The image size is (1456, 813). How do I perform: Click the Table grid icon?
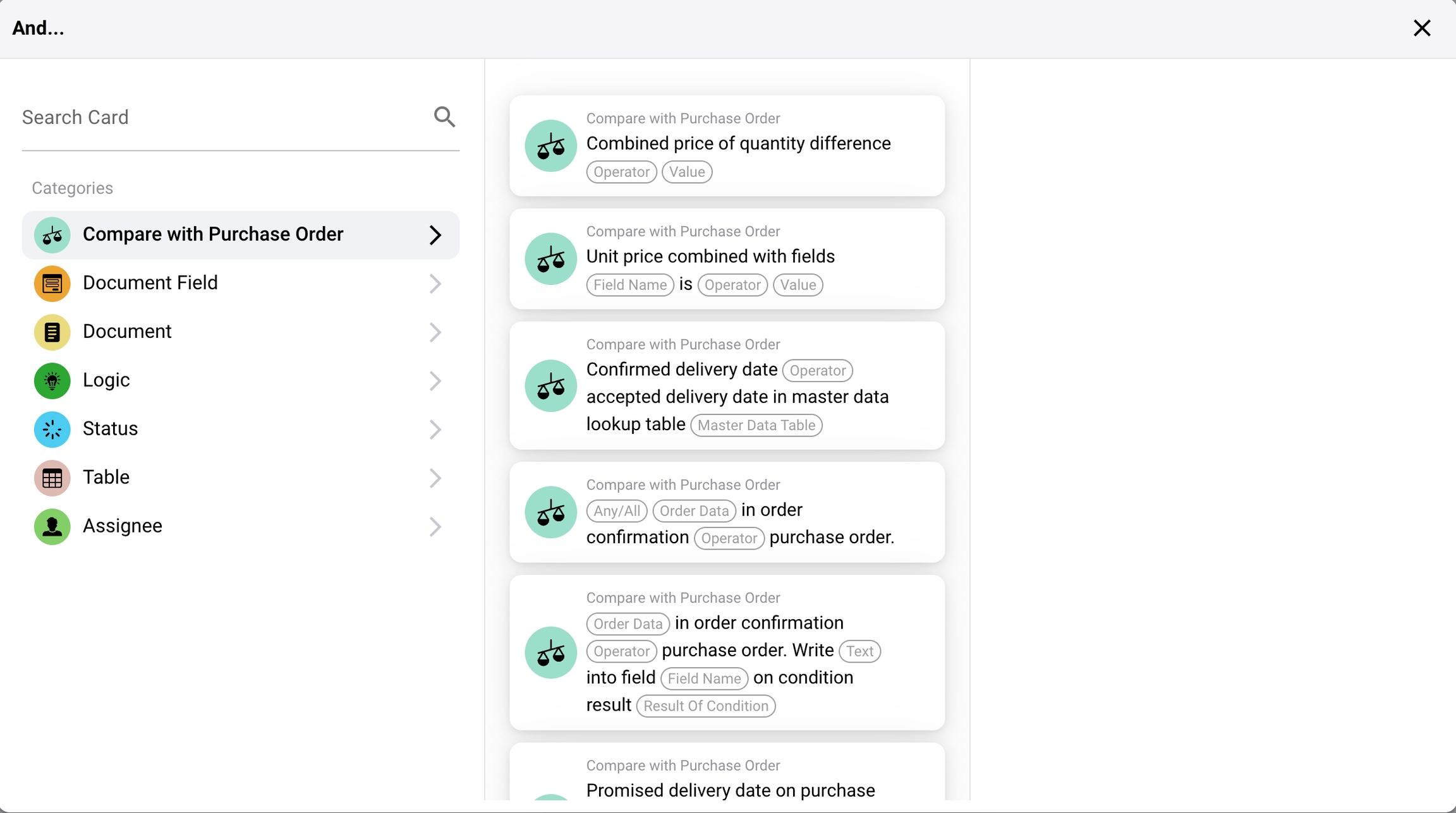[52, 478]
